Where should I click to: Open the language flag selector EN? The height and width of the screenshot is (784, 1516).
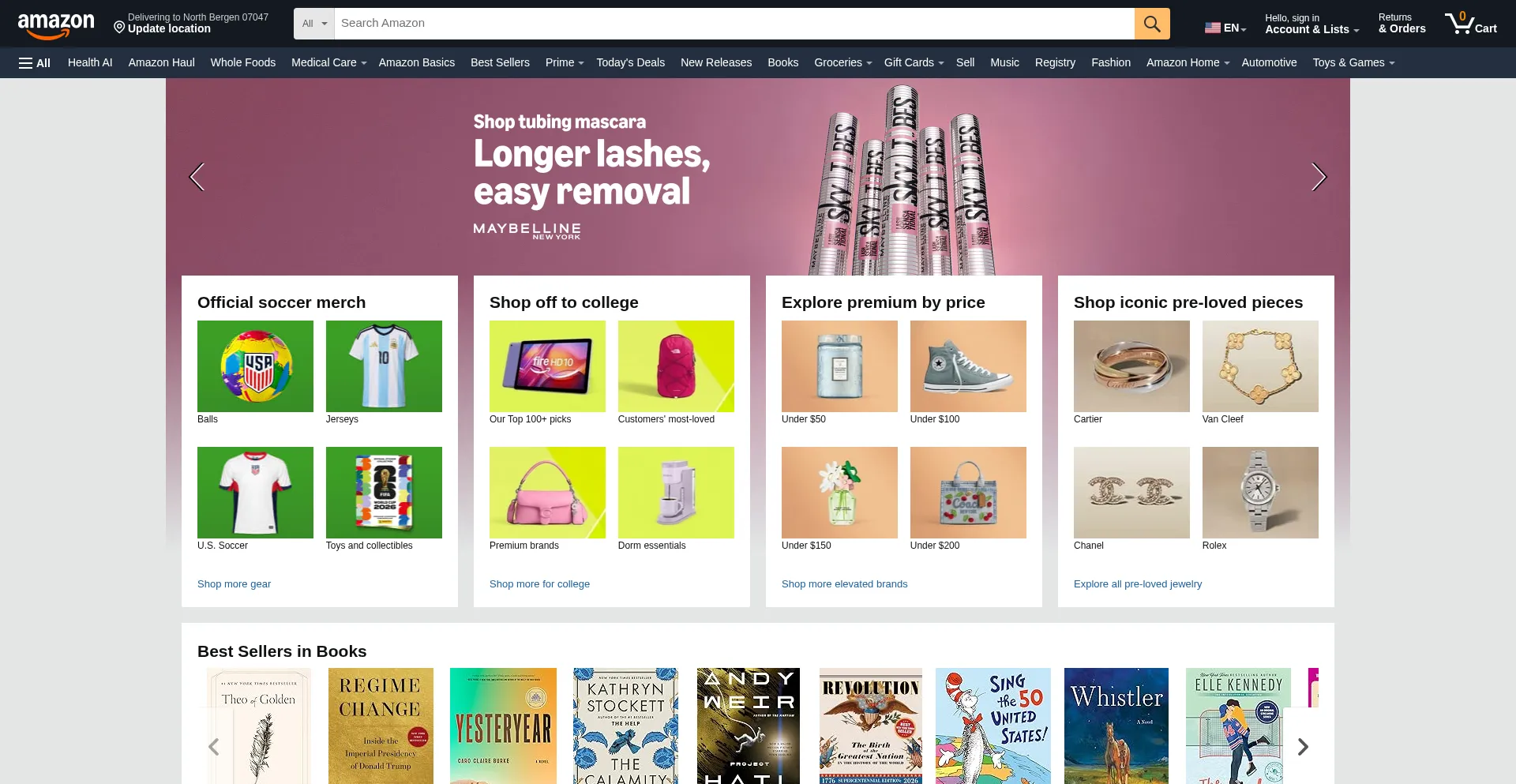1225,28
